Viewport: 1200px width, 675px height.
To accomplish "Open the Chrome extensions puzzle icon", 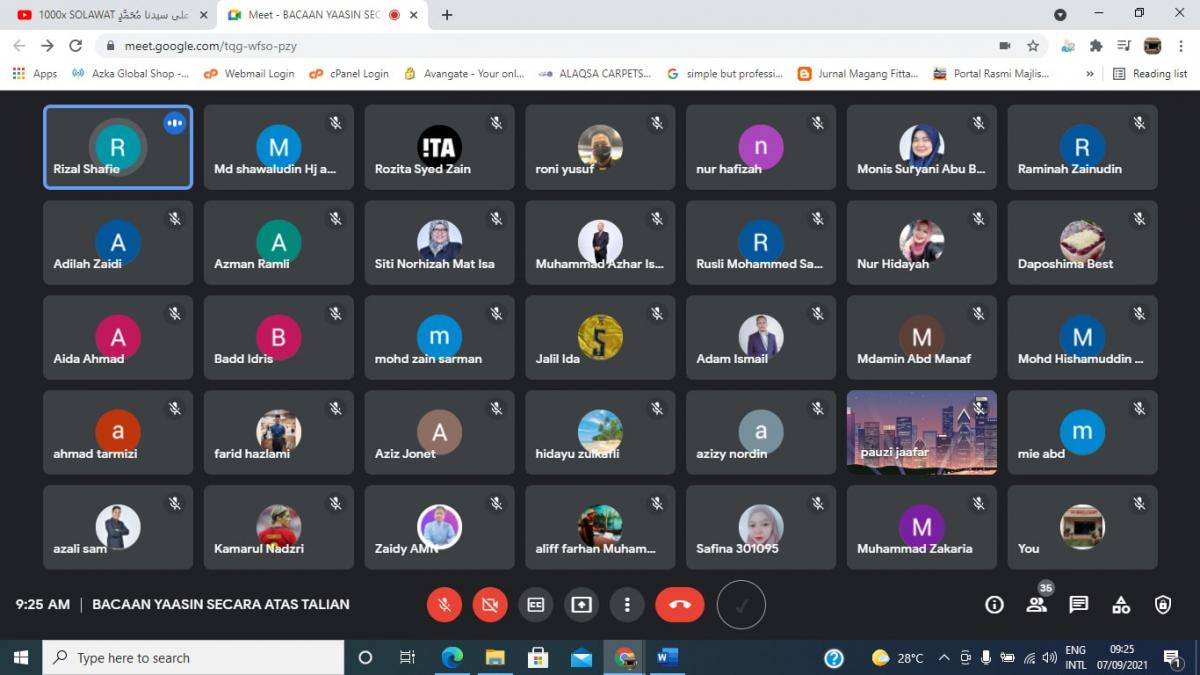I will tap(1096, 46).
